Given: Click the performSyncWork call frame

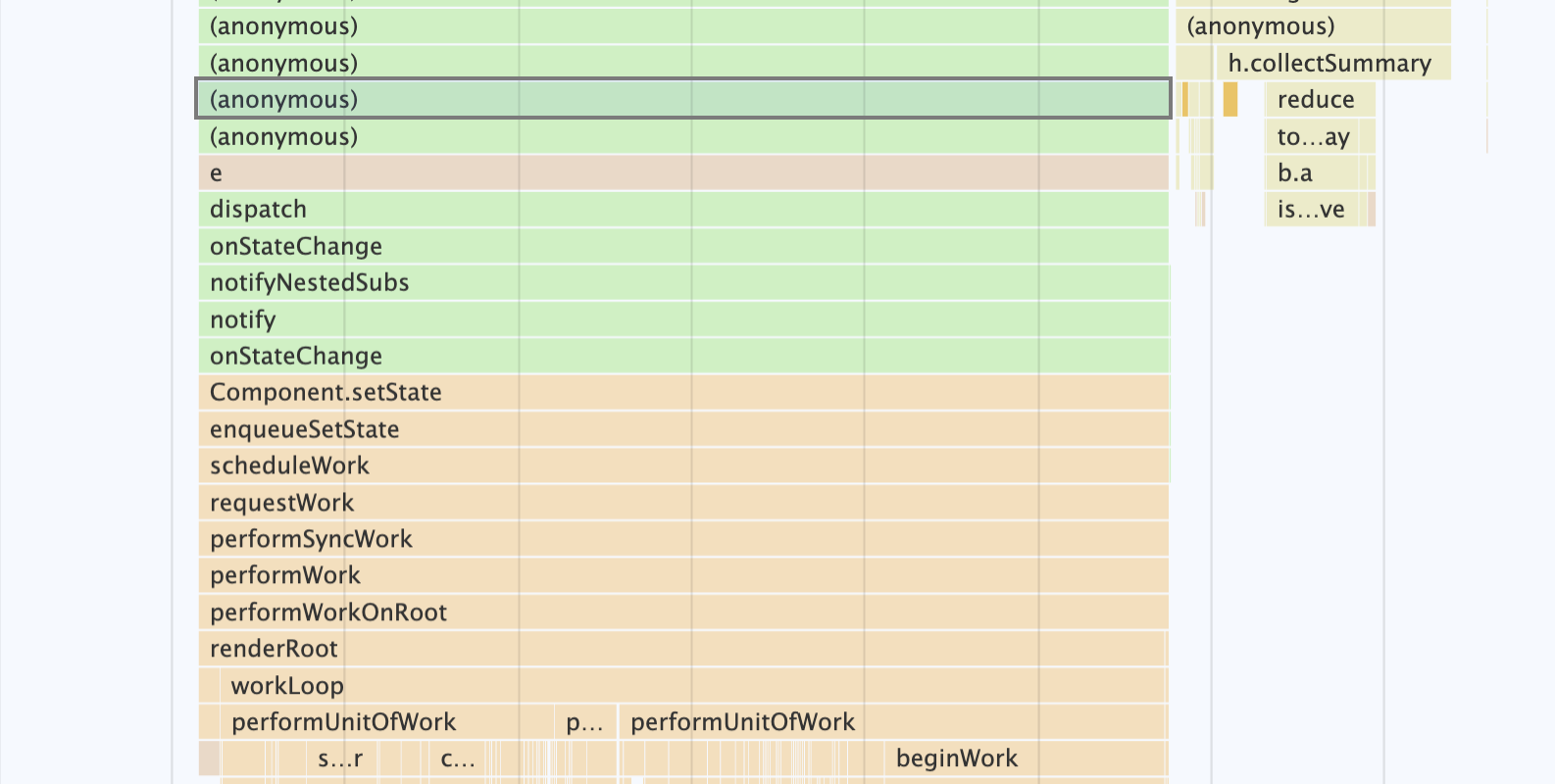Looking at the screenshot, I should 682,540.
